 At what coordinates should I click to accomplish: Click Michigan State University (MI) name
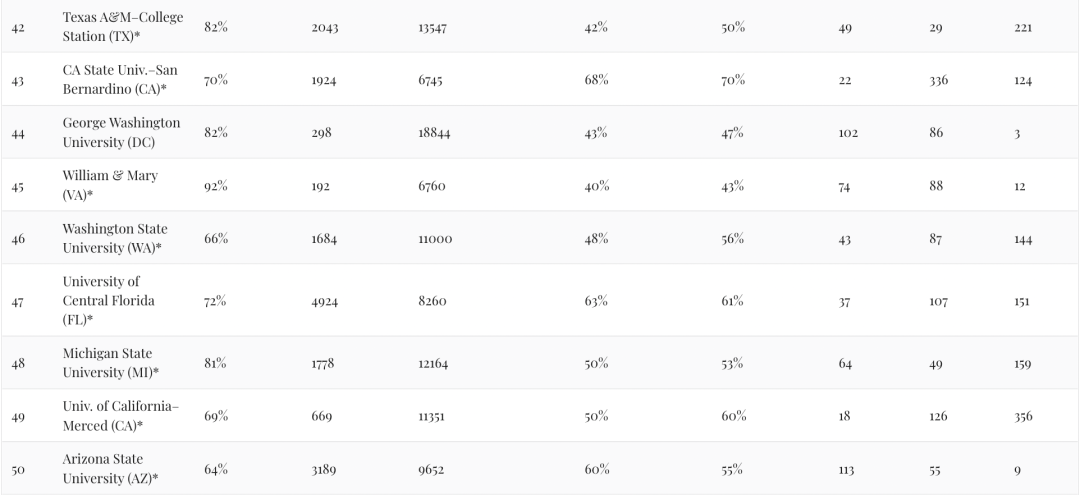(x=110, y=363)
